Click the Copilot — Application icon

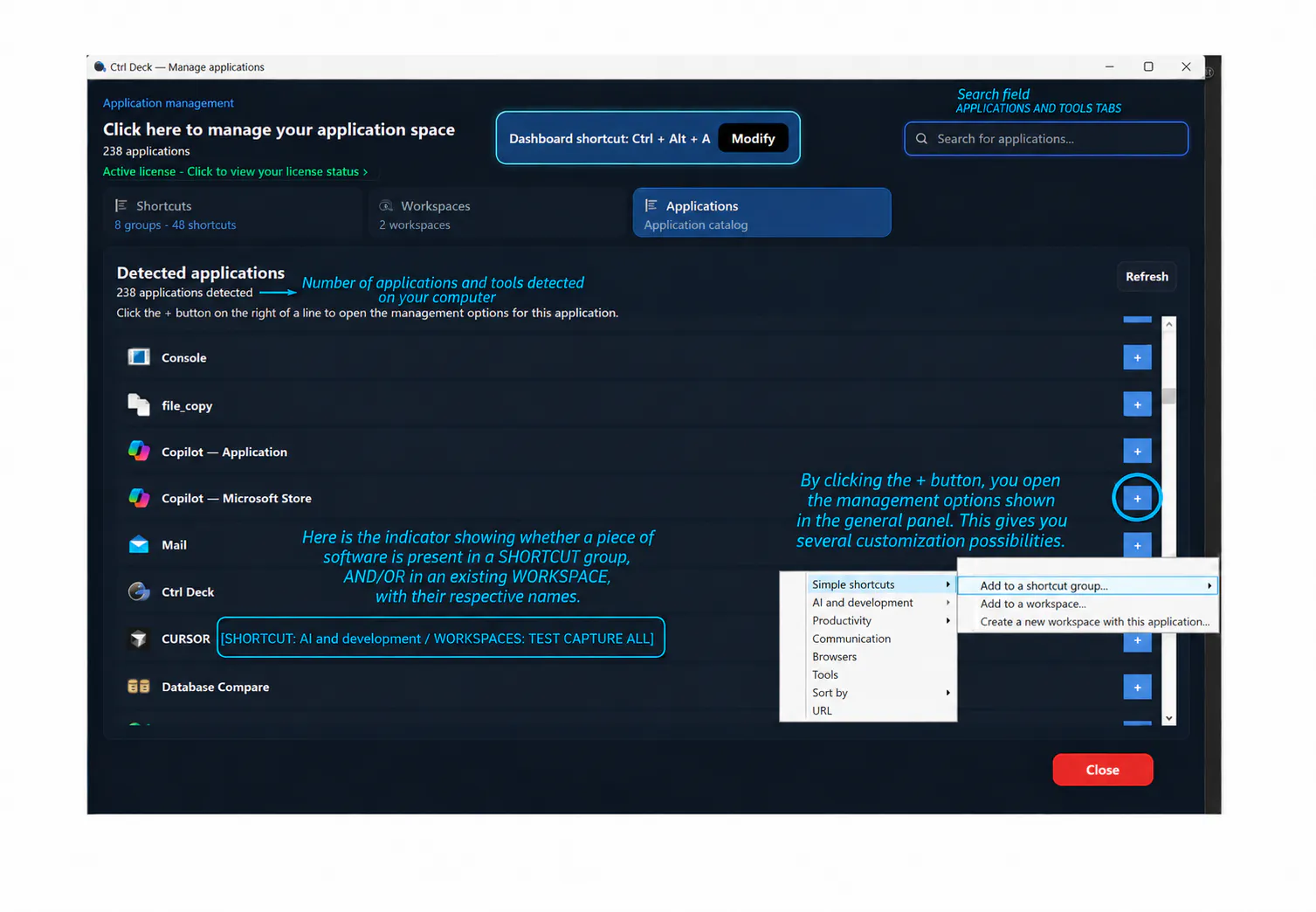coord(139,451)
